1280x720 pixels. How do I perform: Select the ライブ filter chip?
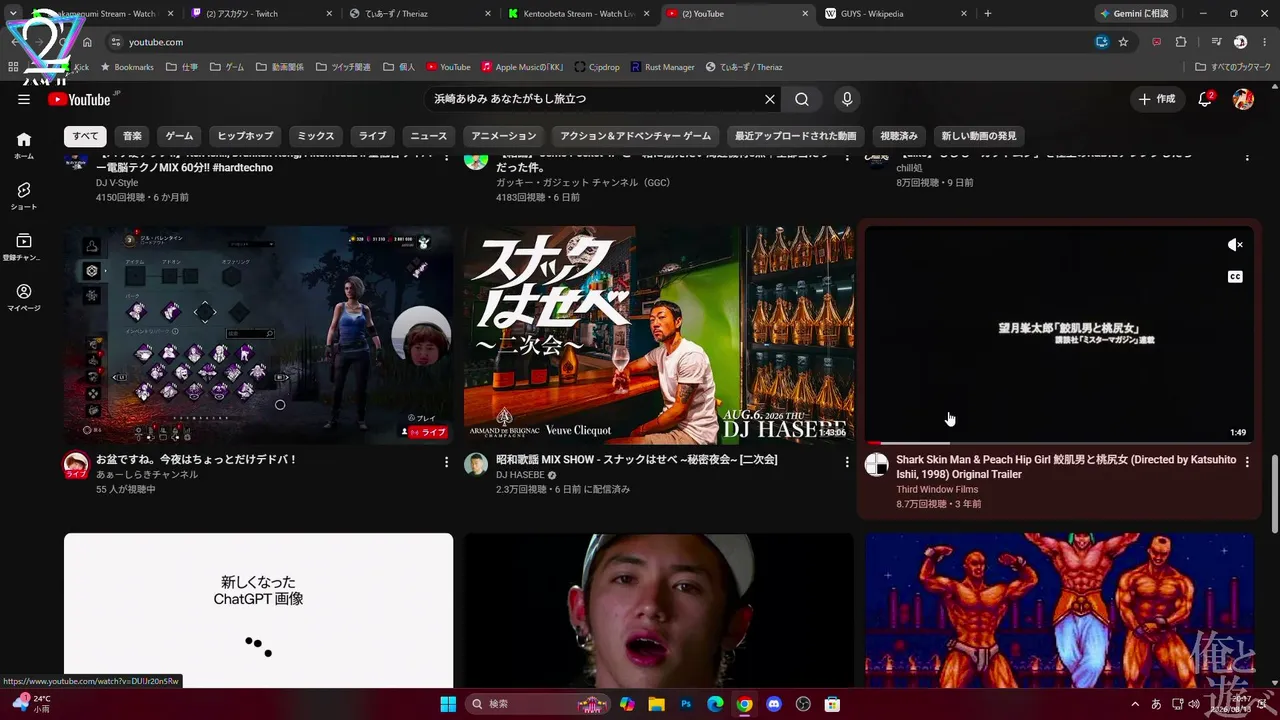(x=372, y=136)
